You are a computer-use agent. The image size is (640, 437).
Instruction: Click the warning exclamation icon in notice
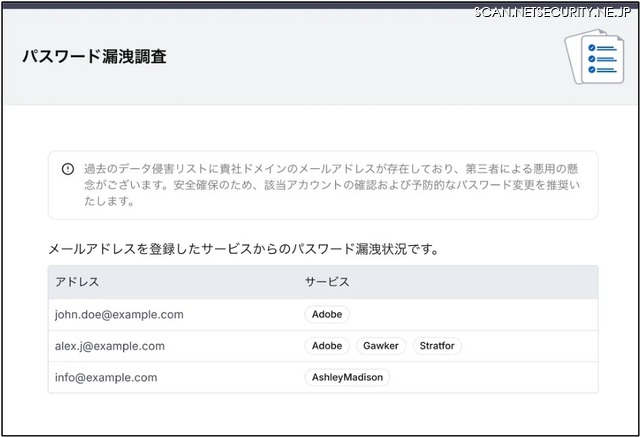(68, 169)
